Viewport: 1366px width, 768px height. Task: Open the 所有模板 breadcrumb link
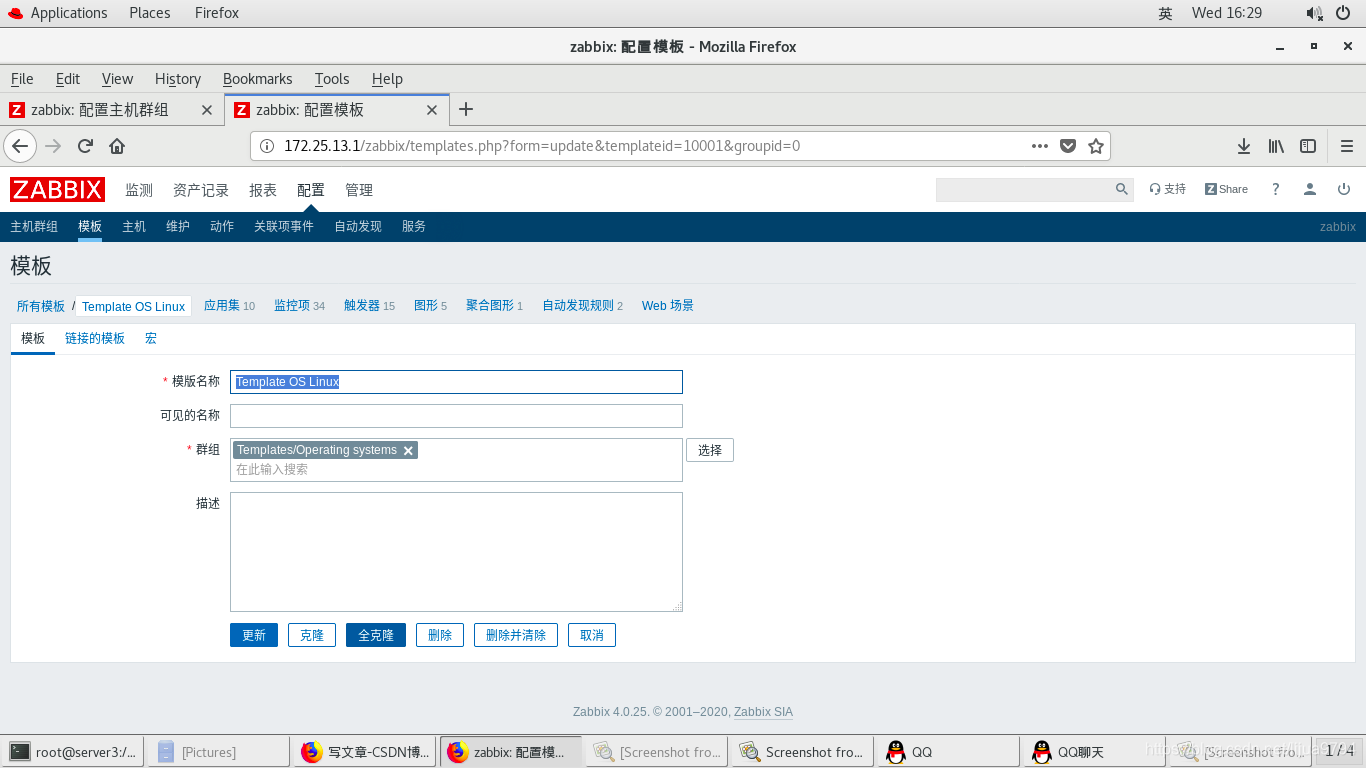tap(41, 306)
